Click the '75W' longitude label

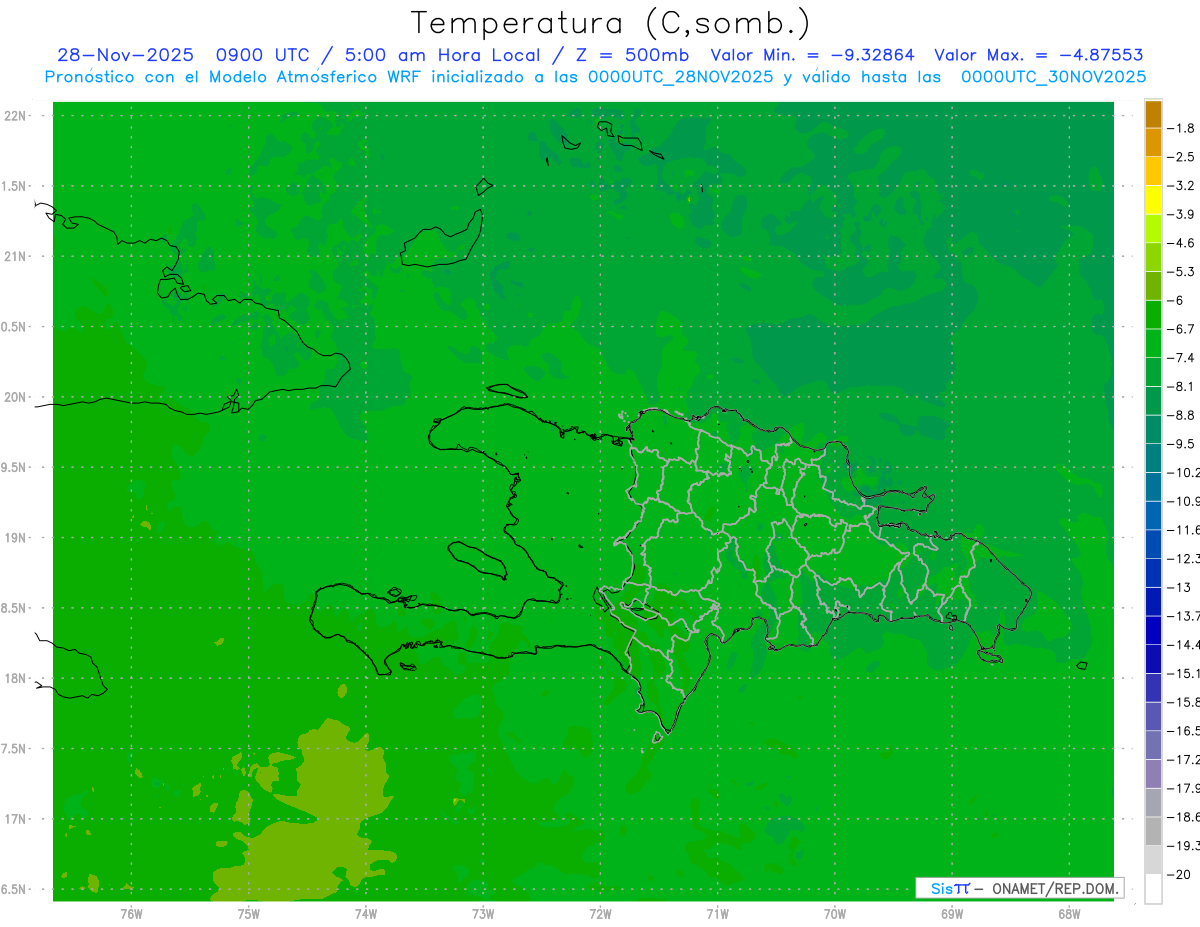(x=248, y=913)
